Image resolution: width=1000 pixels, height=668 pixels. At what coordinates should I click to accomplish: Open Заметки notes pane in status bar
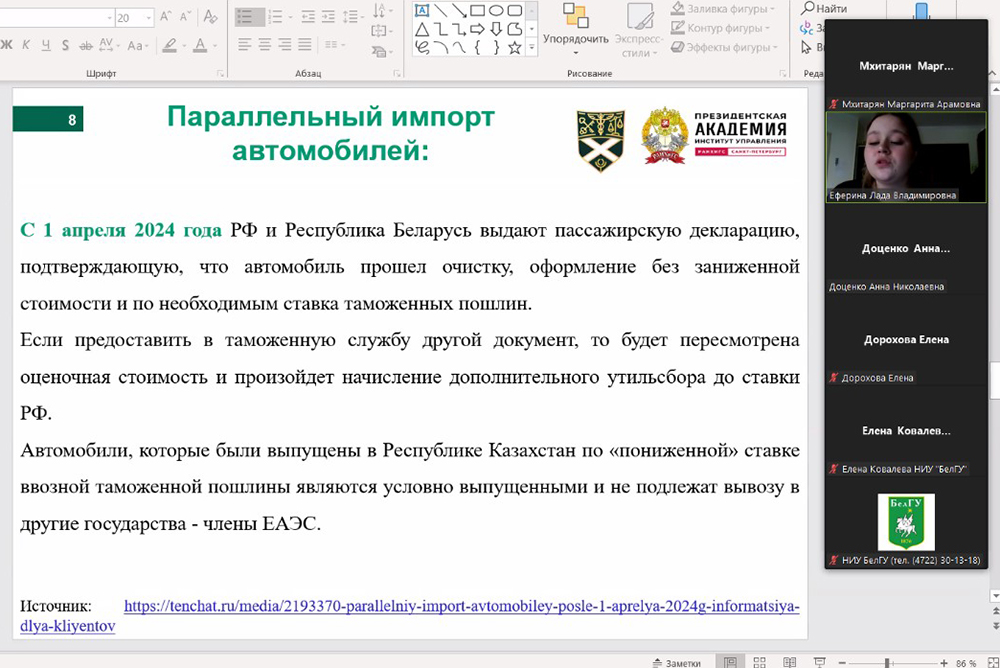pyautogui.click(x=675, y=662)
